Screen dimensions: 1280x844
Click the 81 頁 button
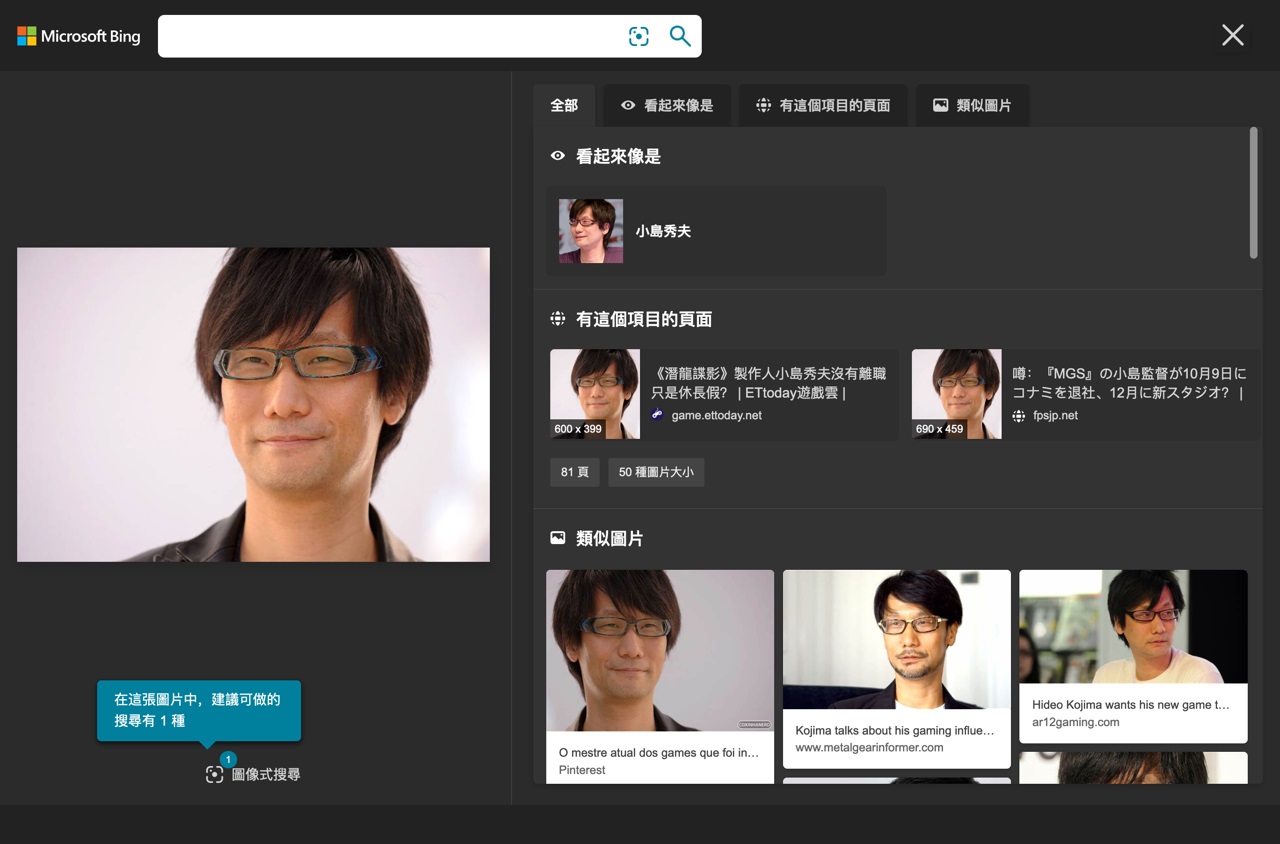tap(575, 472)
